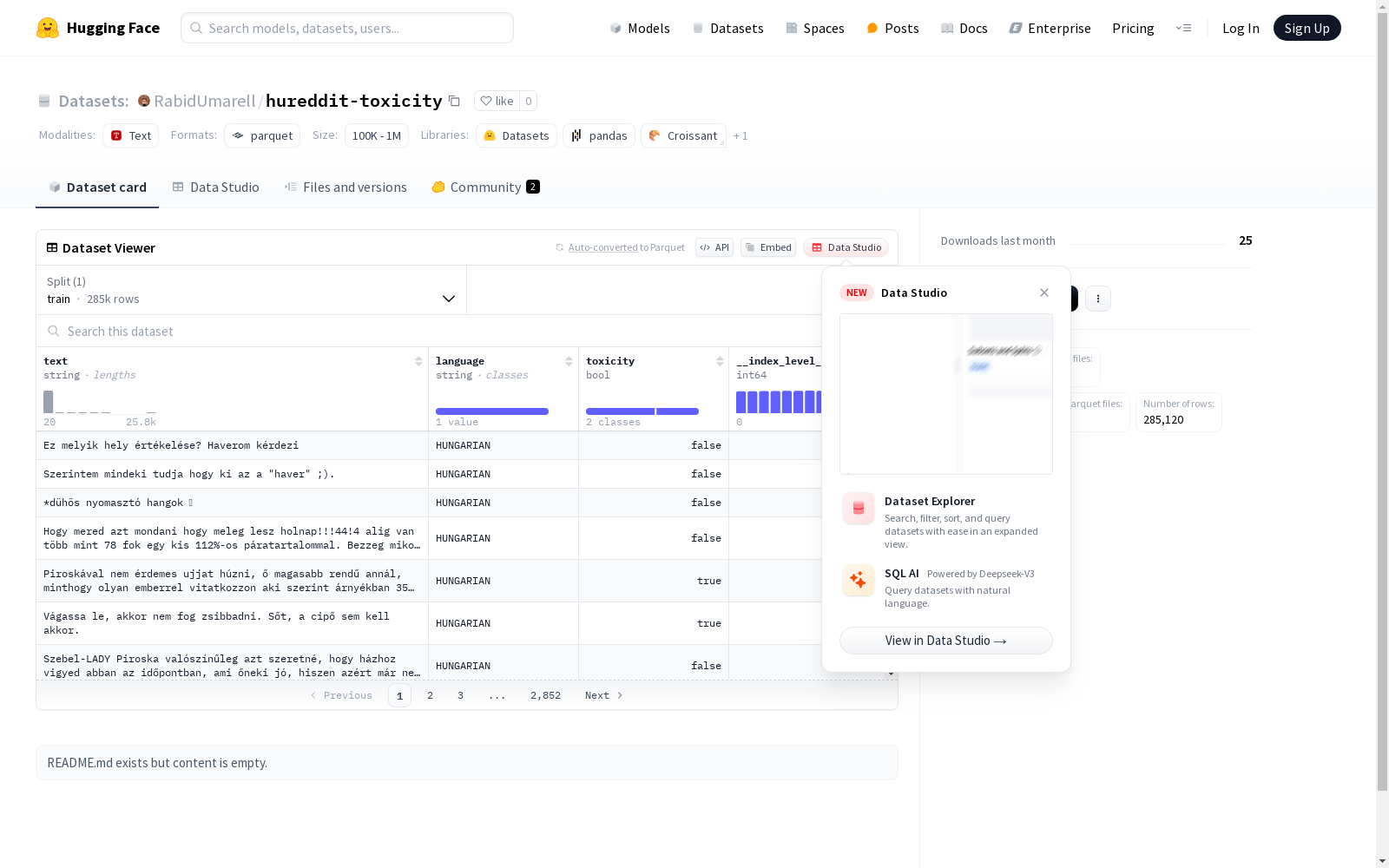Click the Log In link
Viewport: 1389px width, 868px height.
1241,28
